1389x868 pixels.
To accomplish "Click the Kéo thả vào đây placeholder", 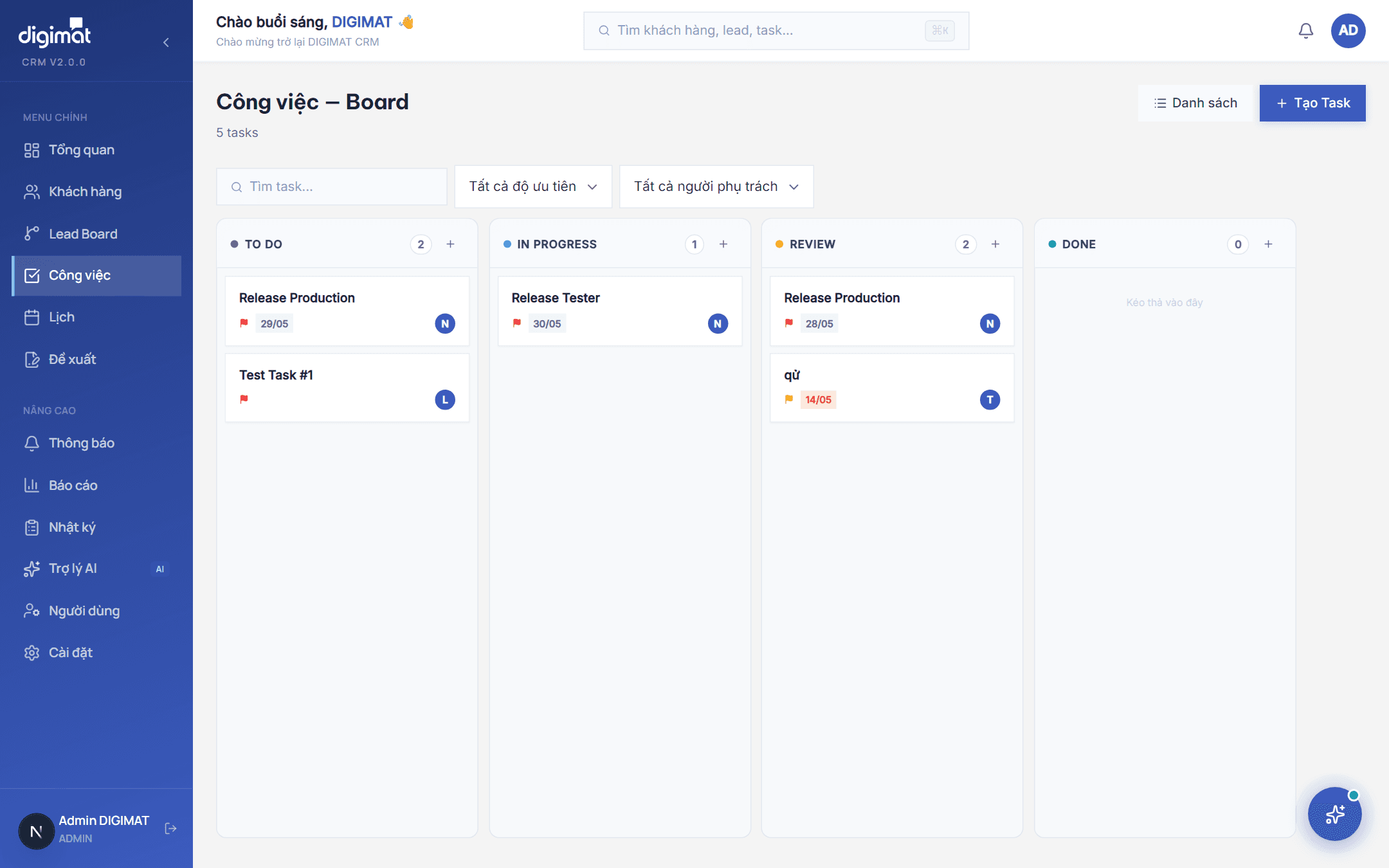I will pyautogui.click(x=1165, y=302).
